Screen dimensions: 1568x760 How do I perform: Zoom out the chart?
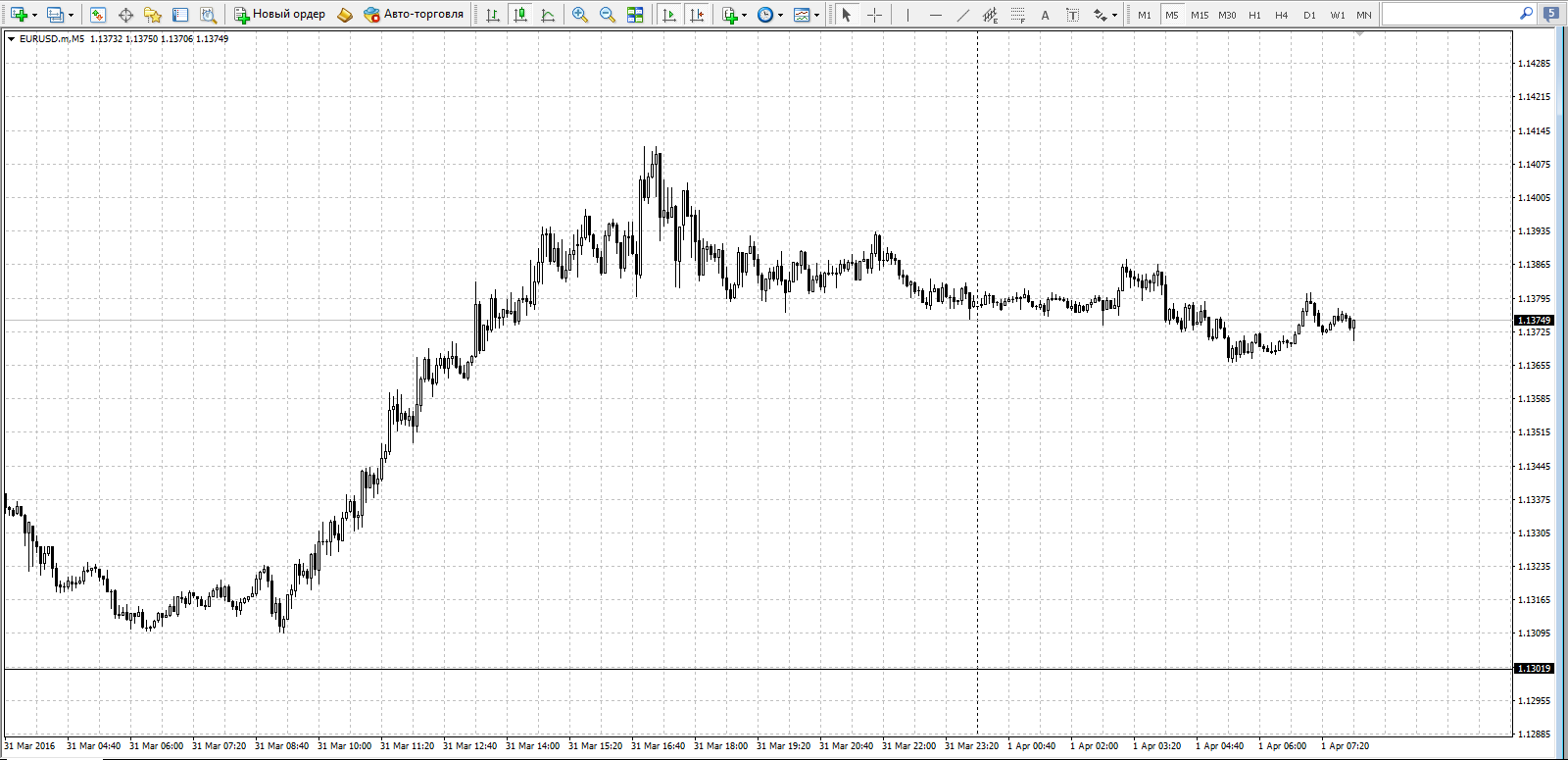(x=608, y=15)
